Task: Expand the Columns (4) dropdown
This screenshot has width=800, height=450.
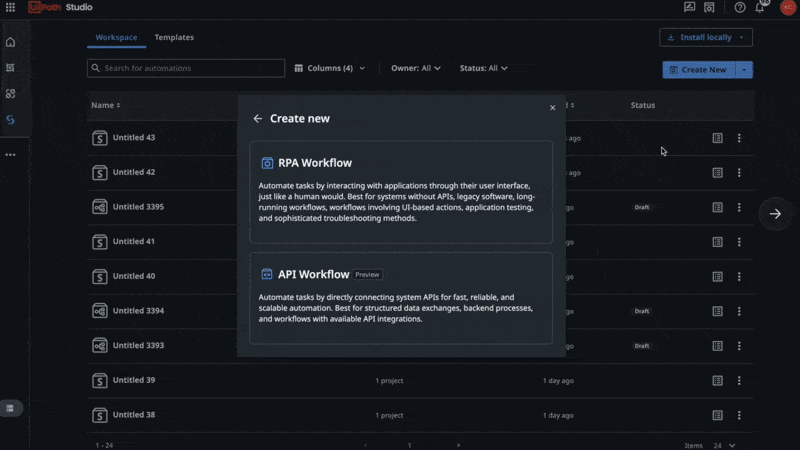Action: coord(330,69)
